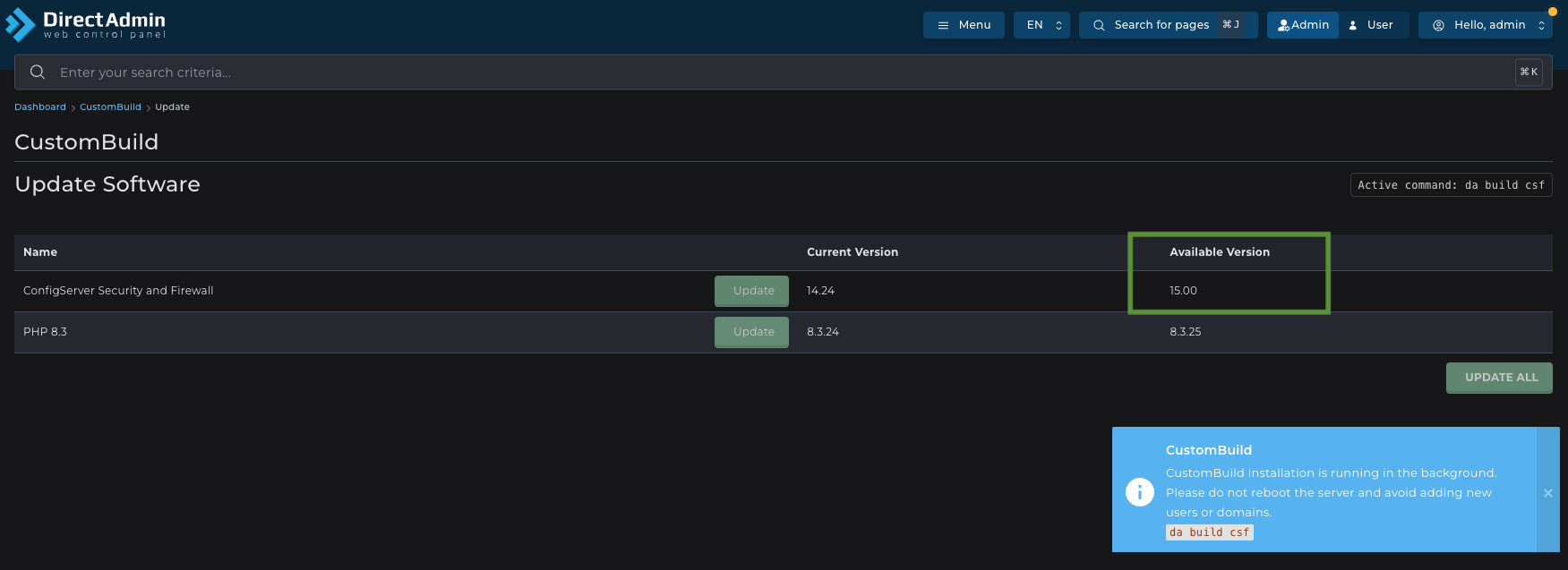Focus the Enter your search criteria field
Screen dimensions: 1568x570
pos(784,72)
